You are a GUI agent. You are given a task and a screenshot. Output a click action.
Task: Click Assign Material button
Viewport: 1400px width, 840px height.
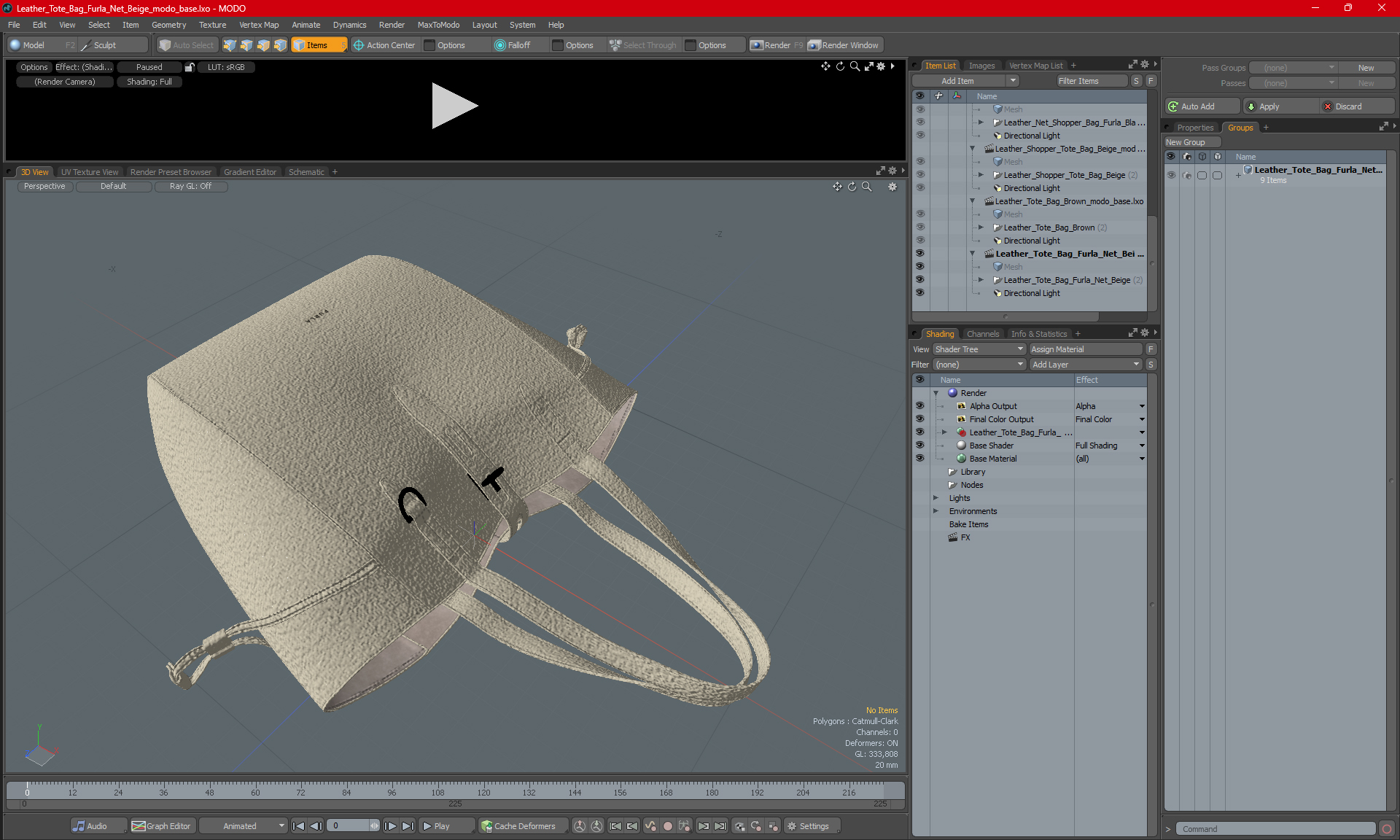(1085, 349)
